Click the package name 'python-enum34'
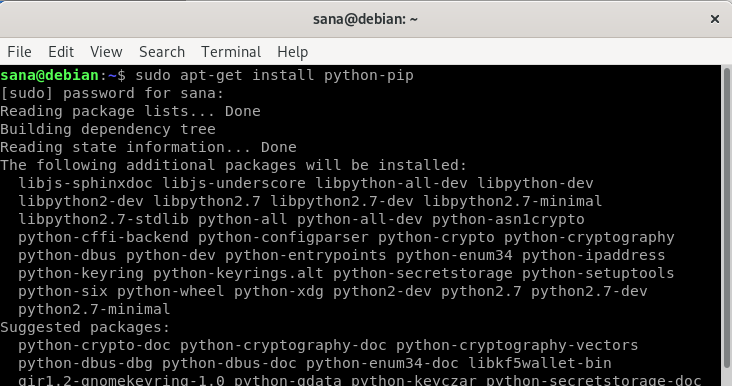Screen dimensions: 732x386 (x=454, y=255)
